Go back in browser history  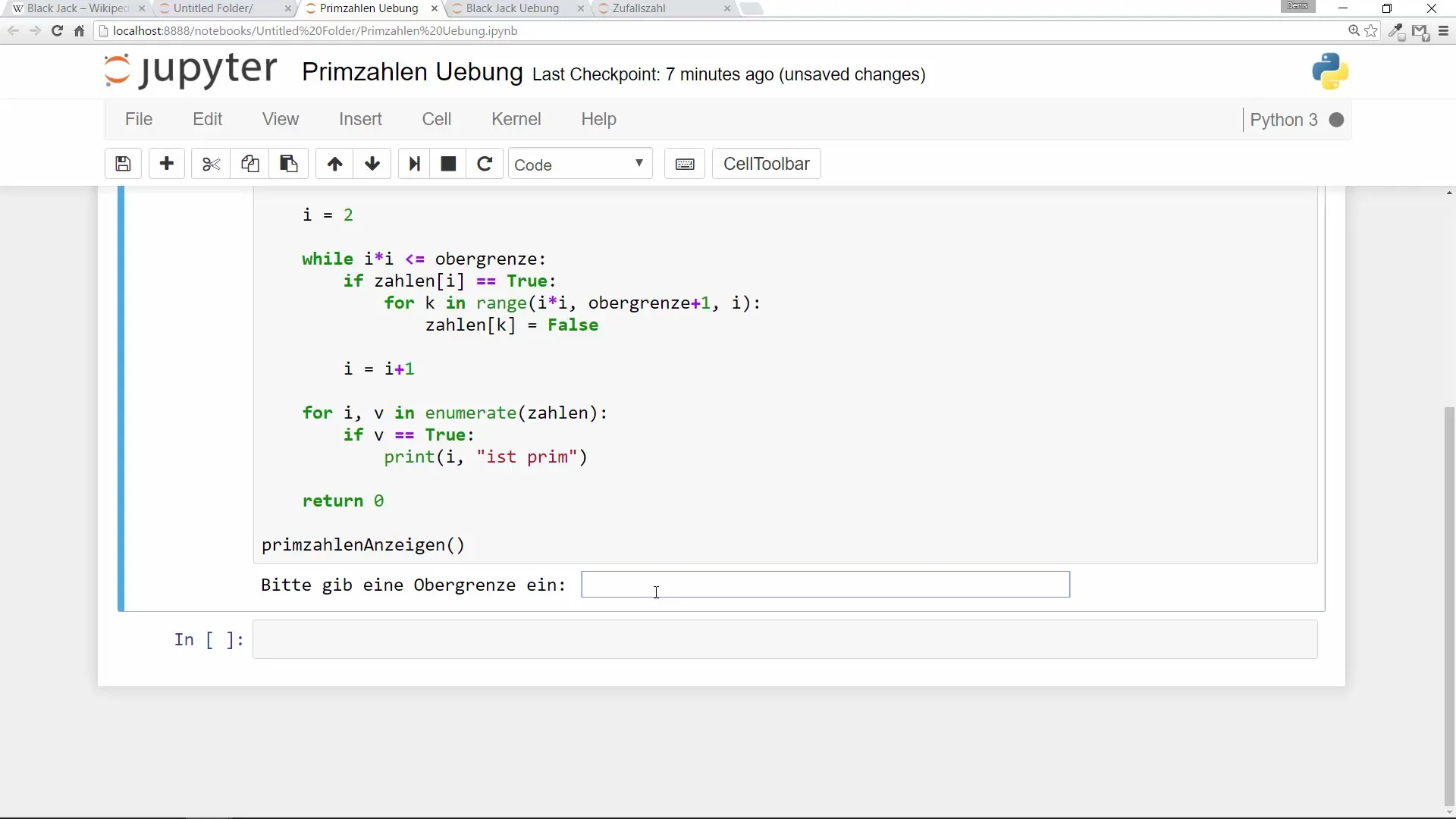pyautogui.click(x=13, y=31)
